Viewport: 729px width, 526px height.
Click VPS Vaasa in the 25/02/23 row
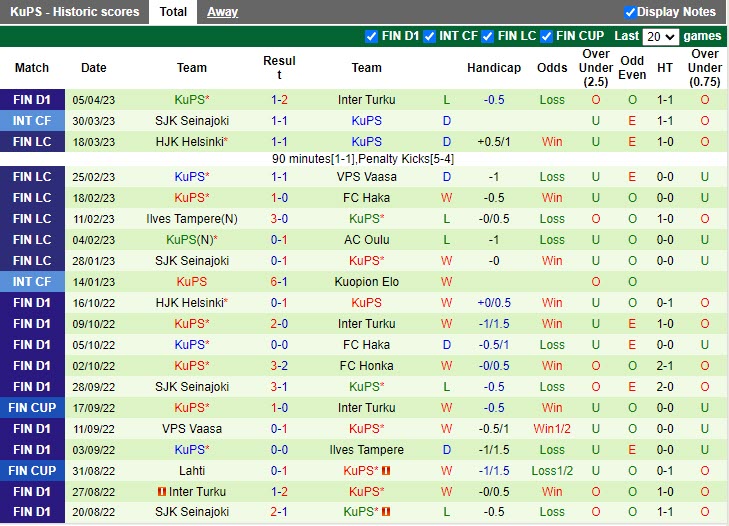point(366,177)
